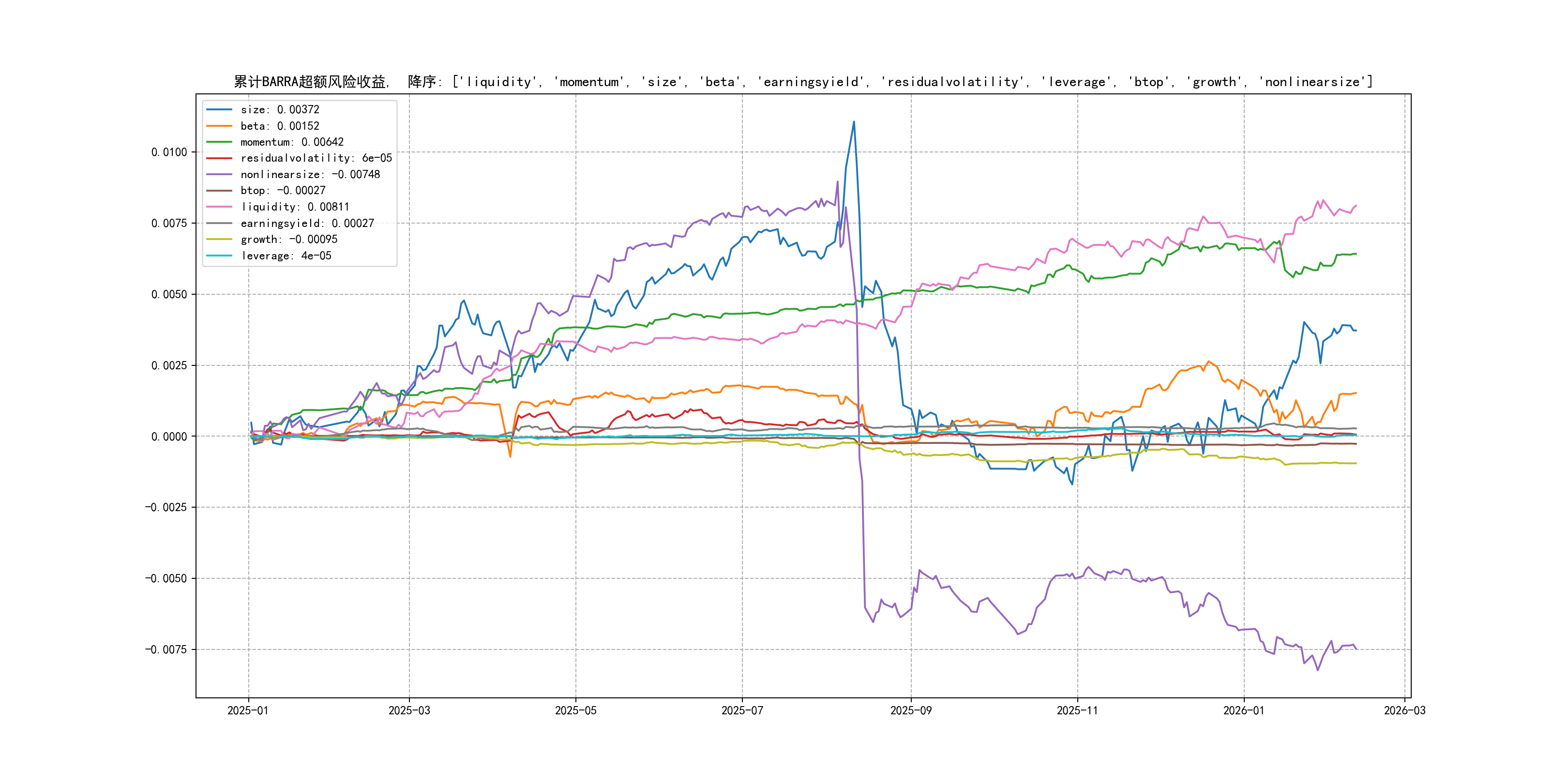
Task: Click the 0.0100 y-axis tick label
Action: (168, 152)
